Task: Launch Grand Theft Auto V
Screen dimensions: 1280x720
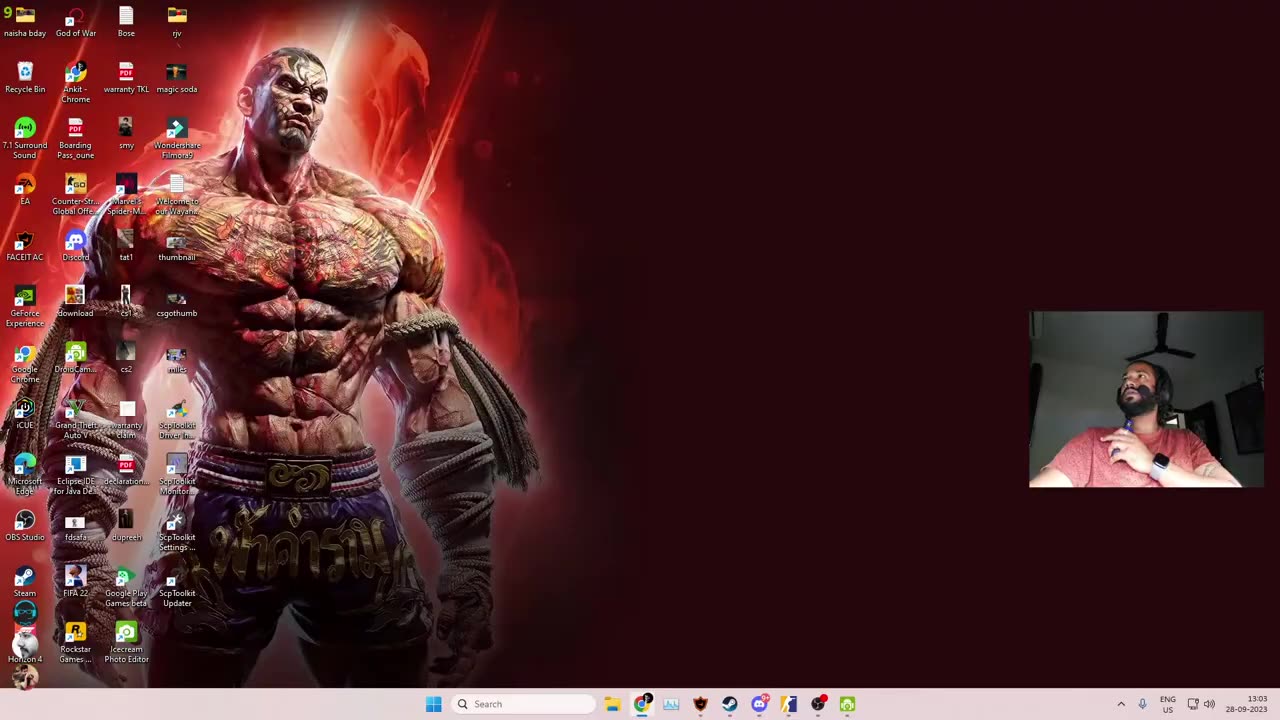Action: tap(76, 419)
